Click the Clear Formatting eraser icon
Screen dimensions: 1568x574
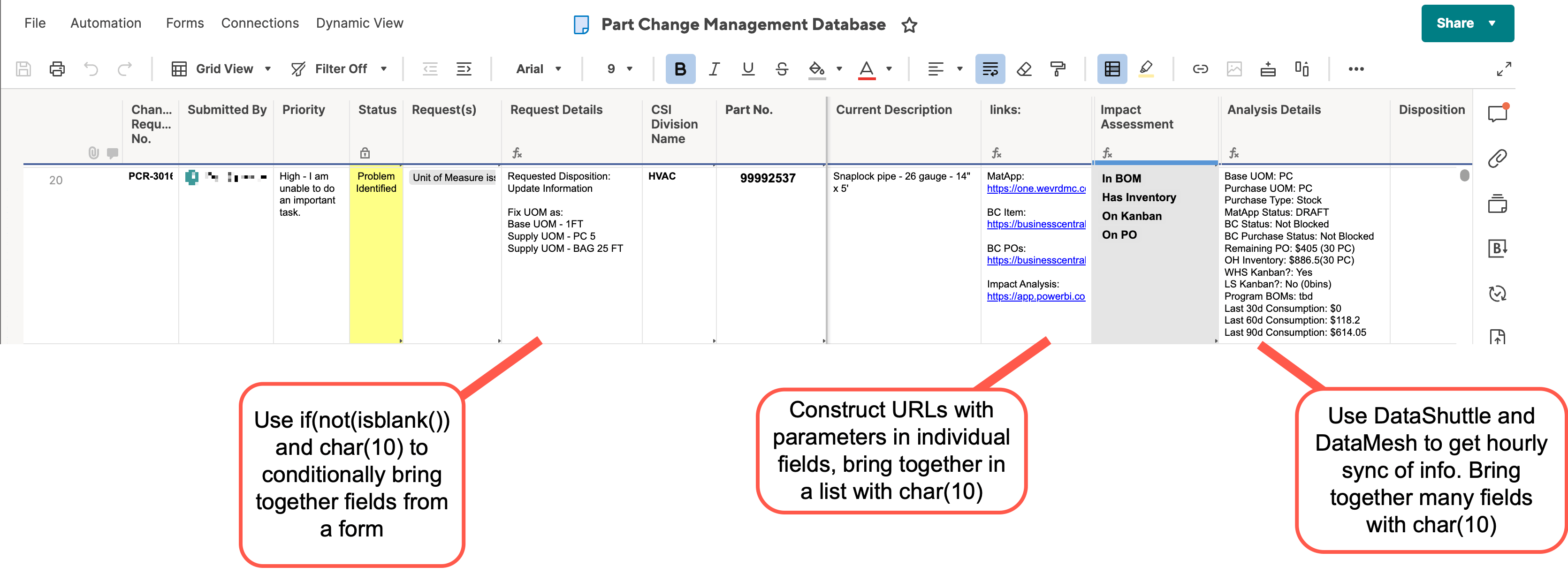pos(1024,69)
